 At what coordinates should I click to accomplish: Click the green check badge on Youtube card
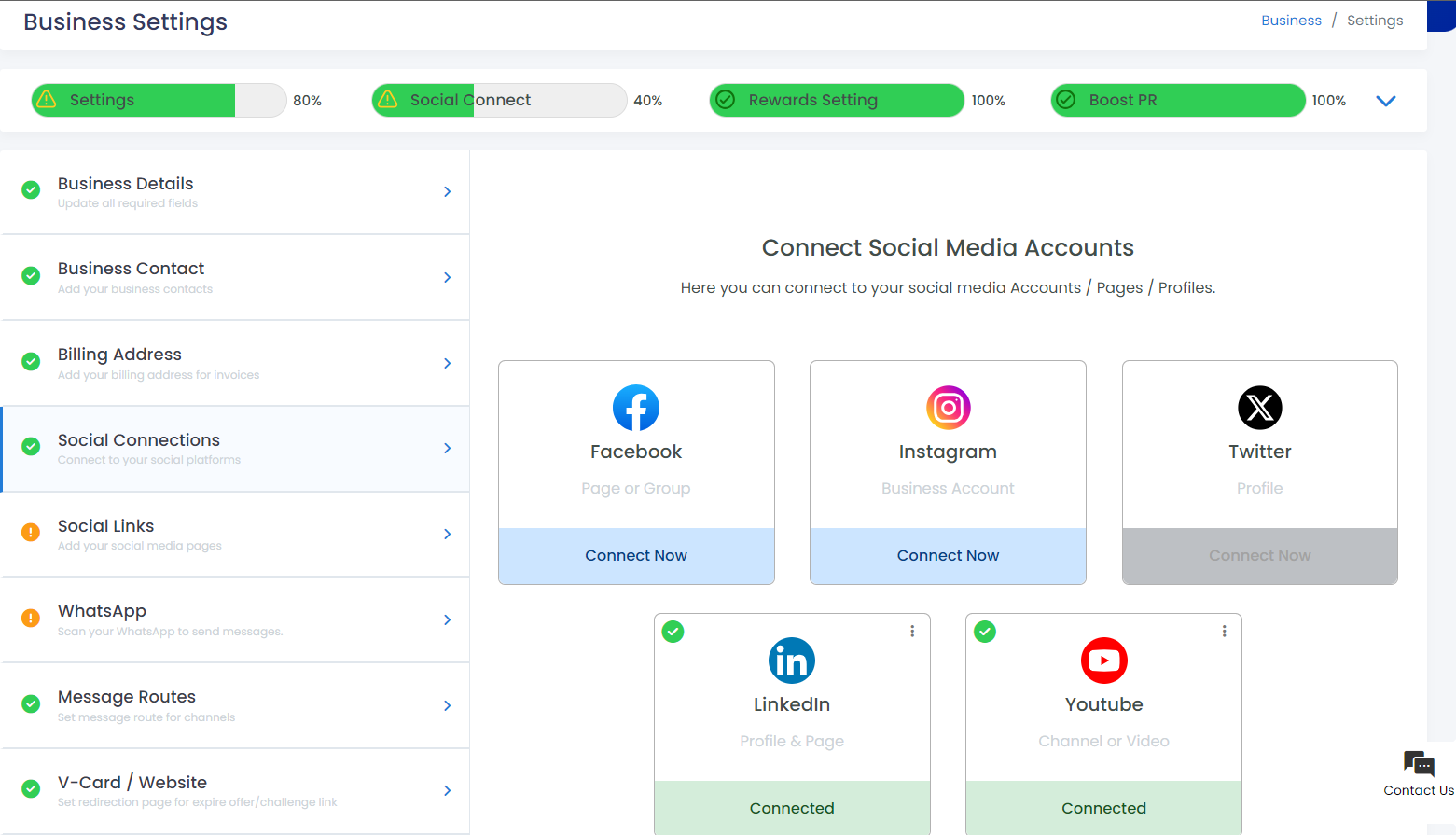point(985,632)
